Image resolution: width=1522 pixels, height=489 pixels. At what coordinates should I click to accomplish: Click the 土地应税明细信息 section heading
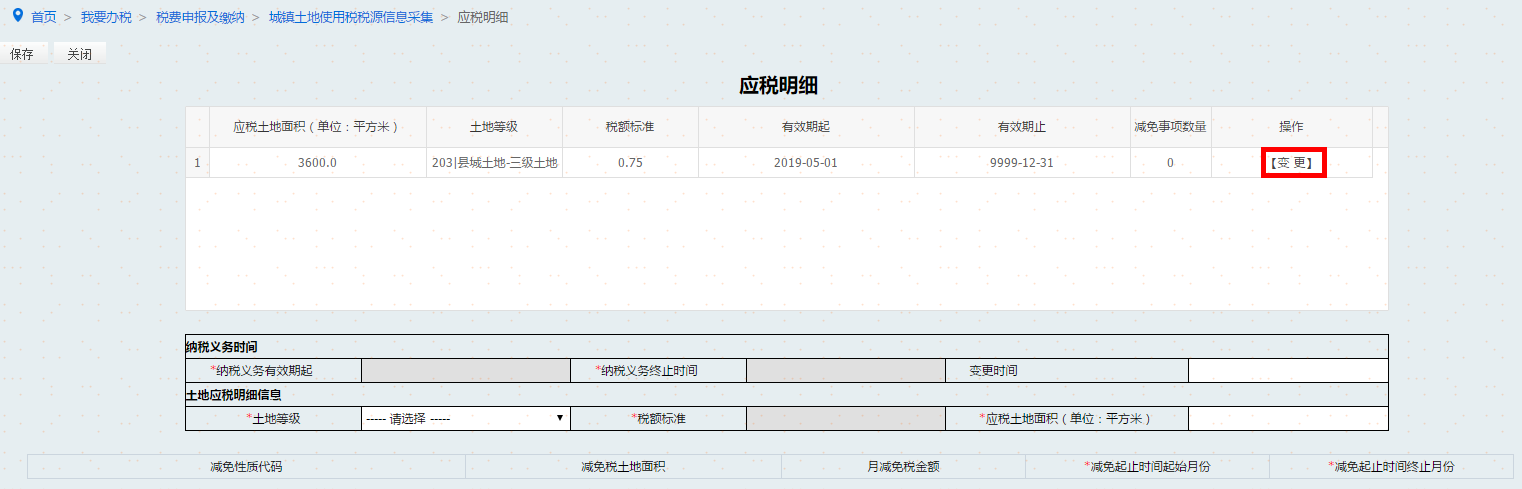coord(234,395)
